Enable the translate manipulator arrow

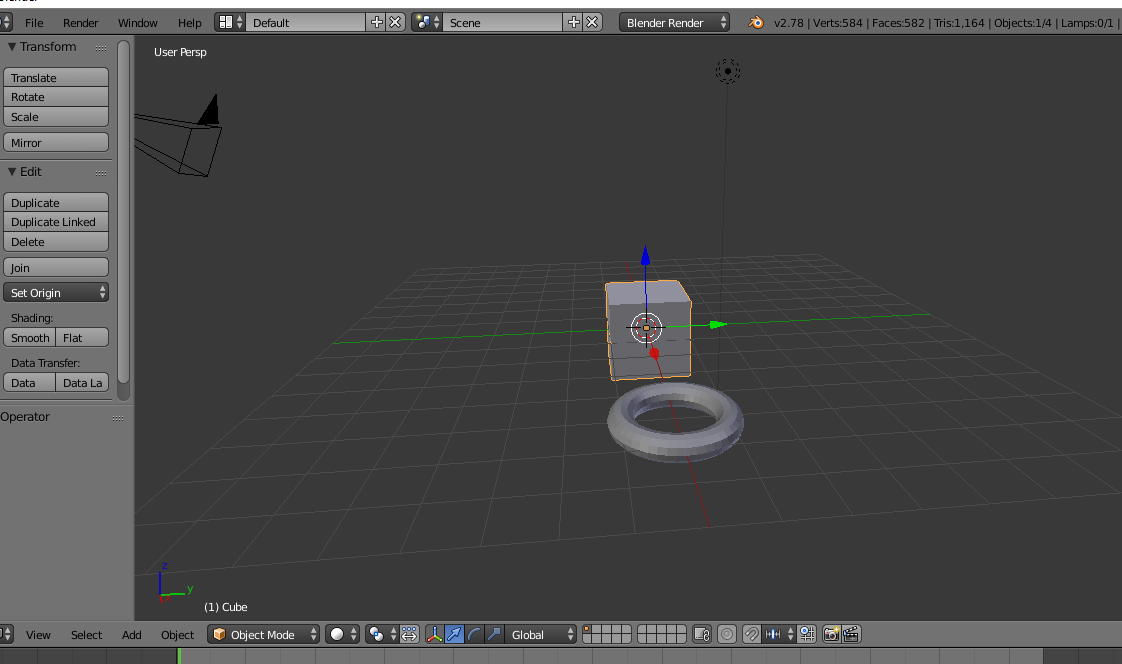click(454, 634)
